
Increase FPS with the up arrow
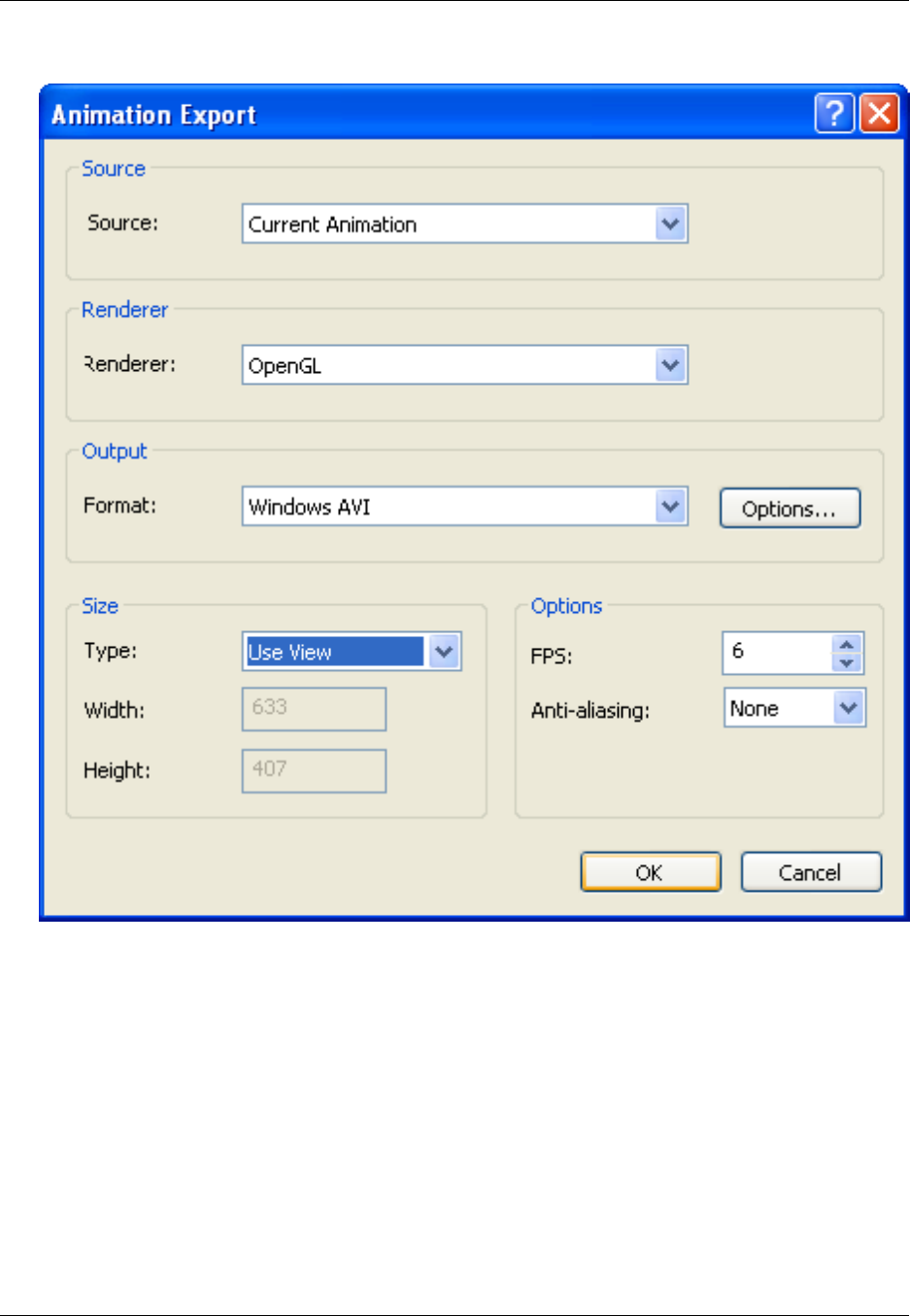click(847, 644)
